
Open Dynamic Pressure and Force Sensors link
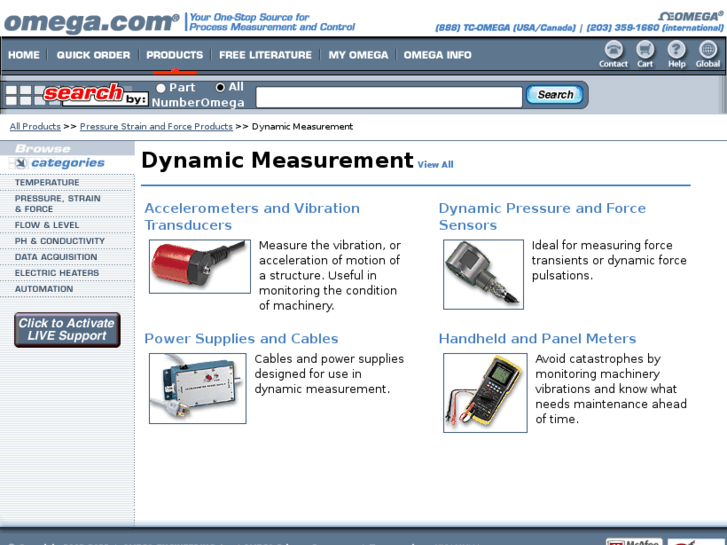click(542, 217)
